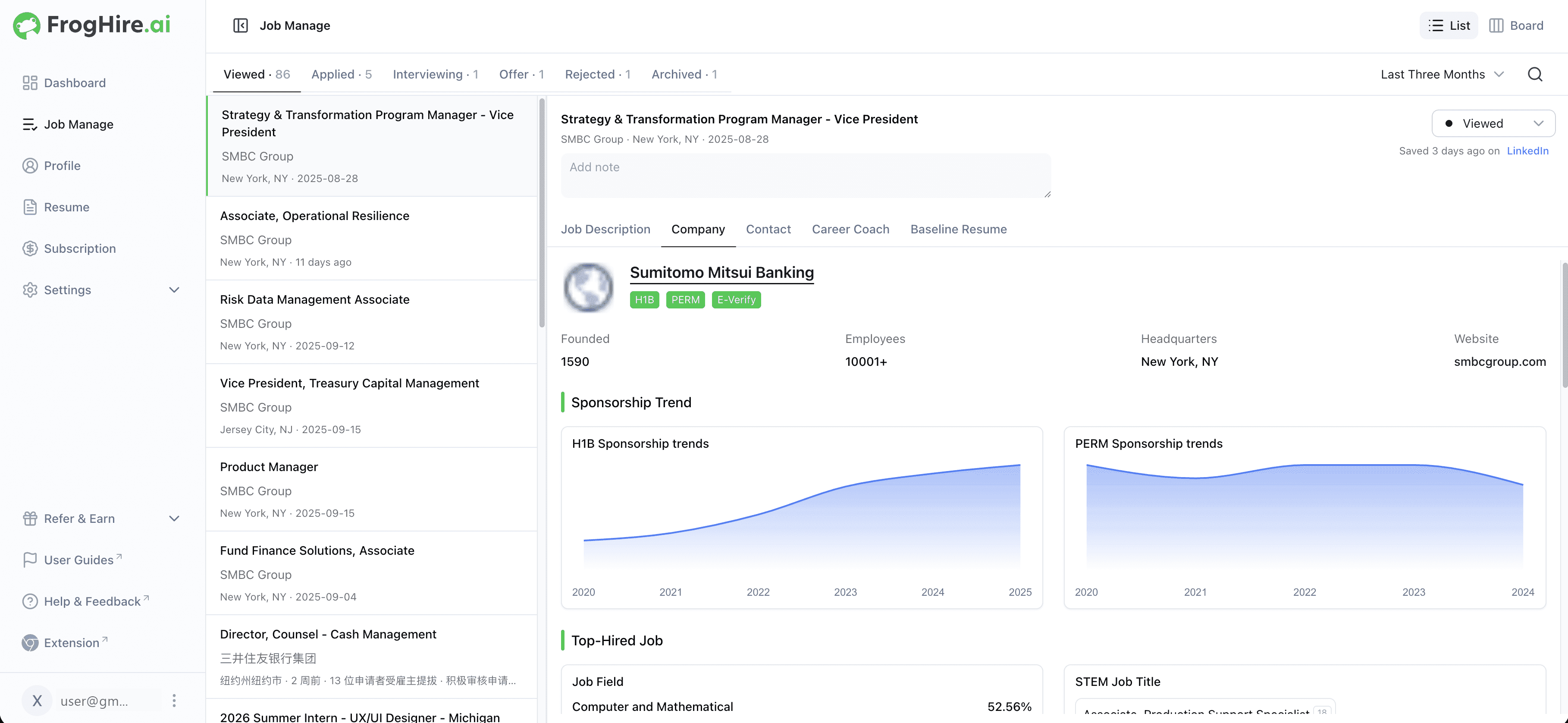Open the Viewed status dropdown
The width and height of the screenshot is (1568, 723).
coord(1493,124)
